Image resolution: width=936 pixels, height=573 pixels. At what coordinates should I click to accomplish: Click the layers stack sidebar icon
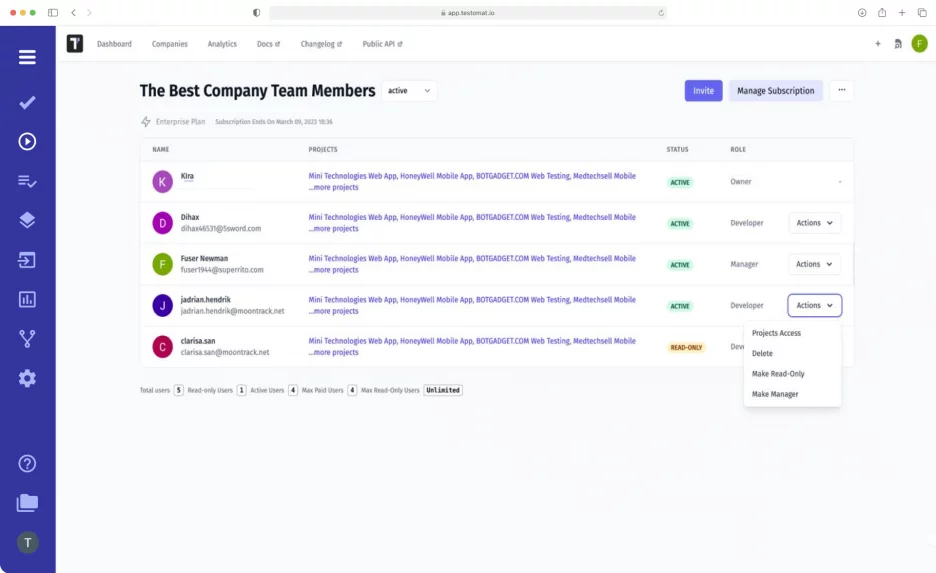coord(27,220)
